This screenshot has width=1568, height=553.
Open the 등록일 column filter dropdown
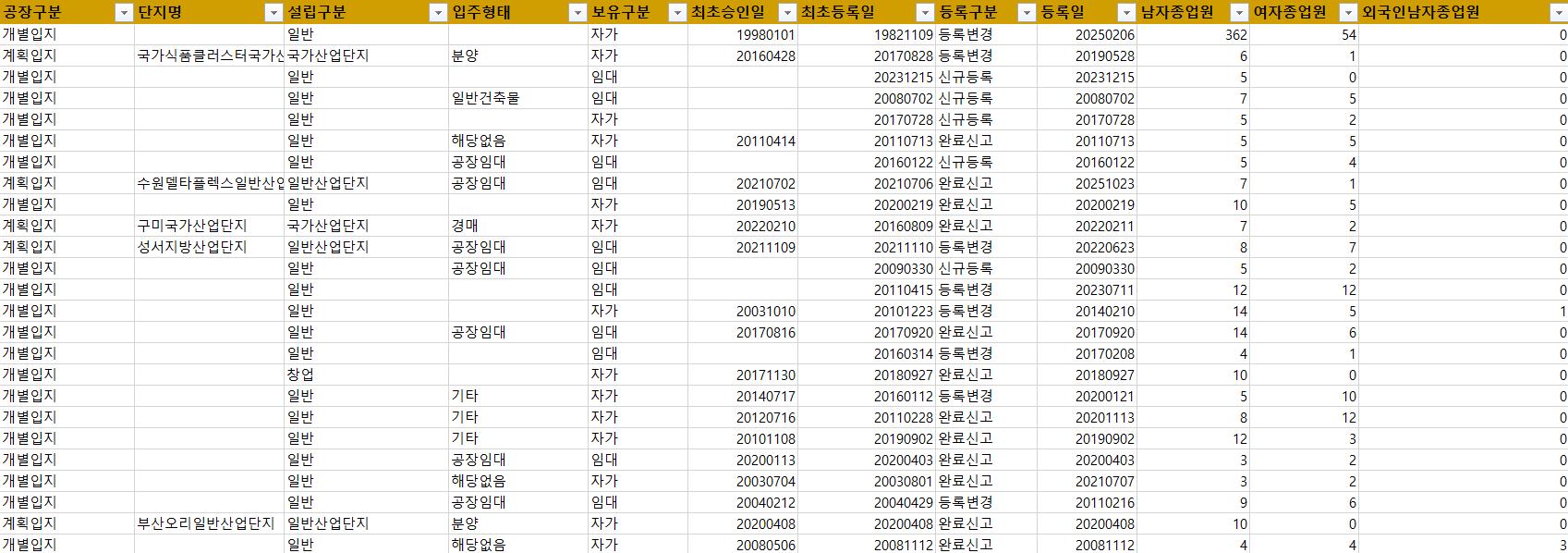[x=1125, y=12]
